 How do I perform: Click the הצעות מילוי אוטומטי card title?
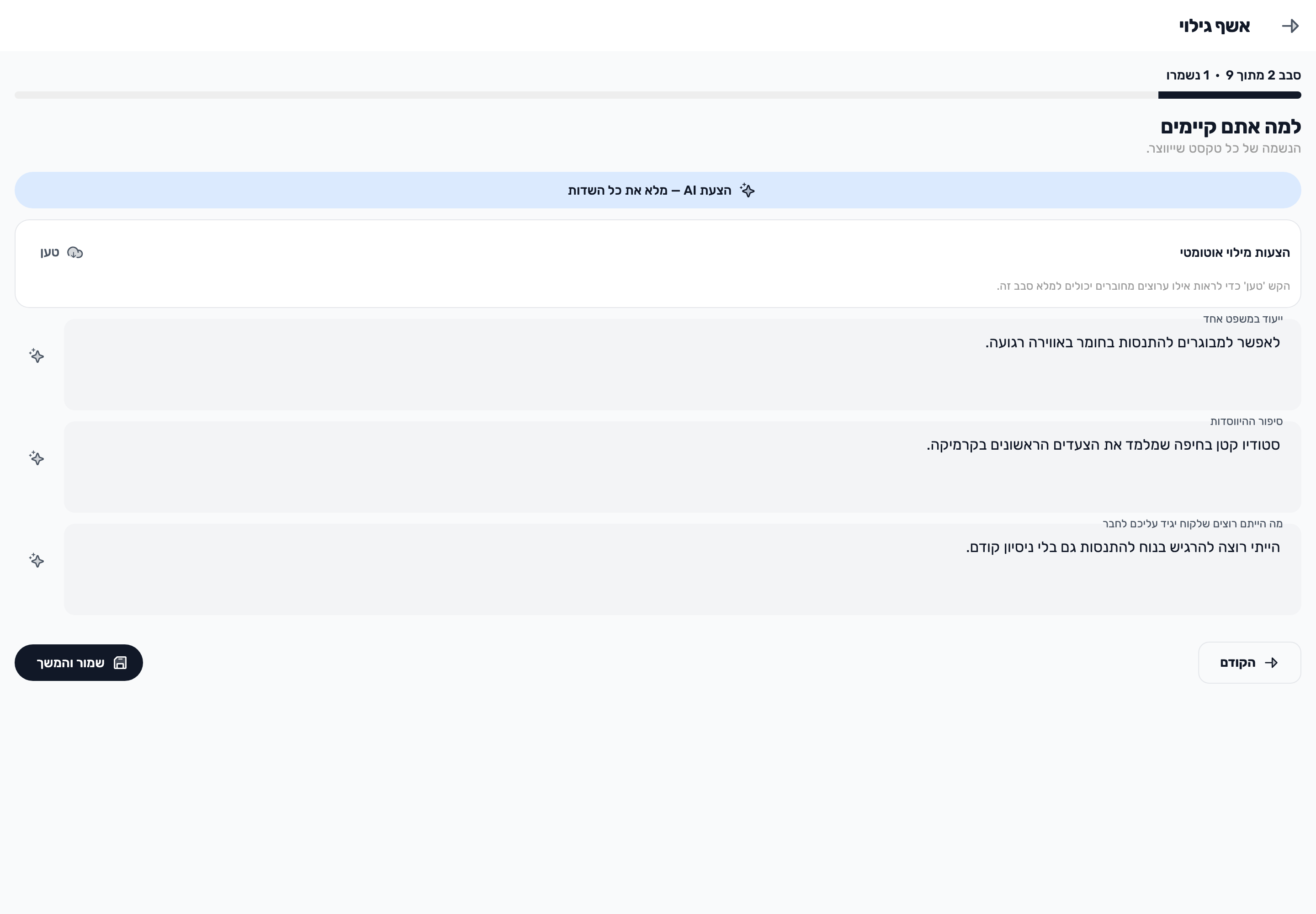(x=1235, y=253)
